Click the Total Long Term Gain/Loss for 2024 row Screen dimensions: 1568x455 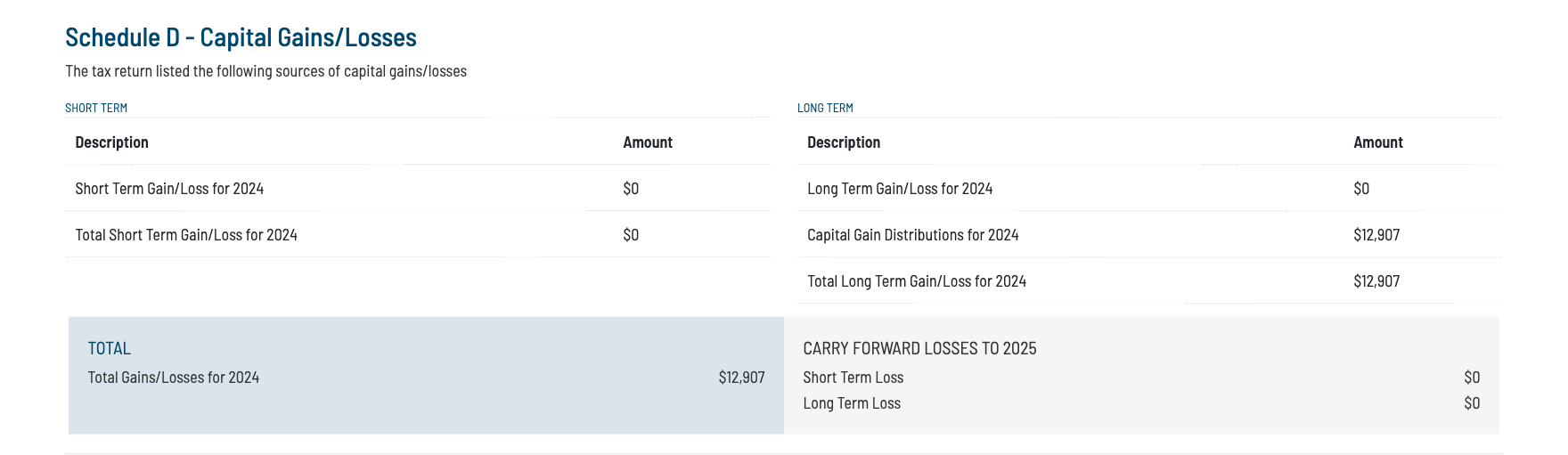tap(917, 281)
